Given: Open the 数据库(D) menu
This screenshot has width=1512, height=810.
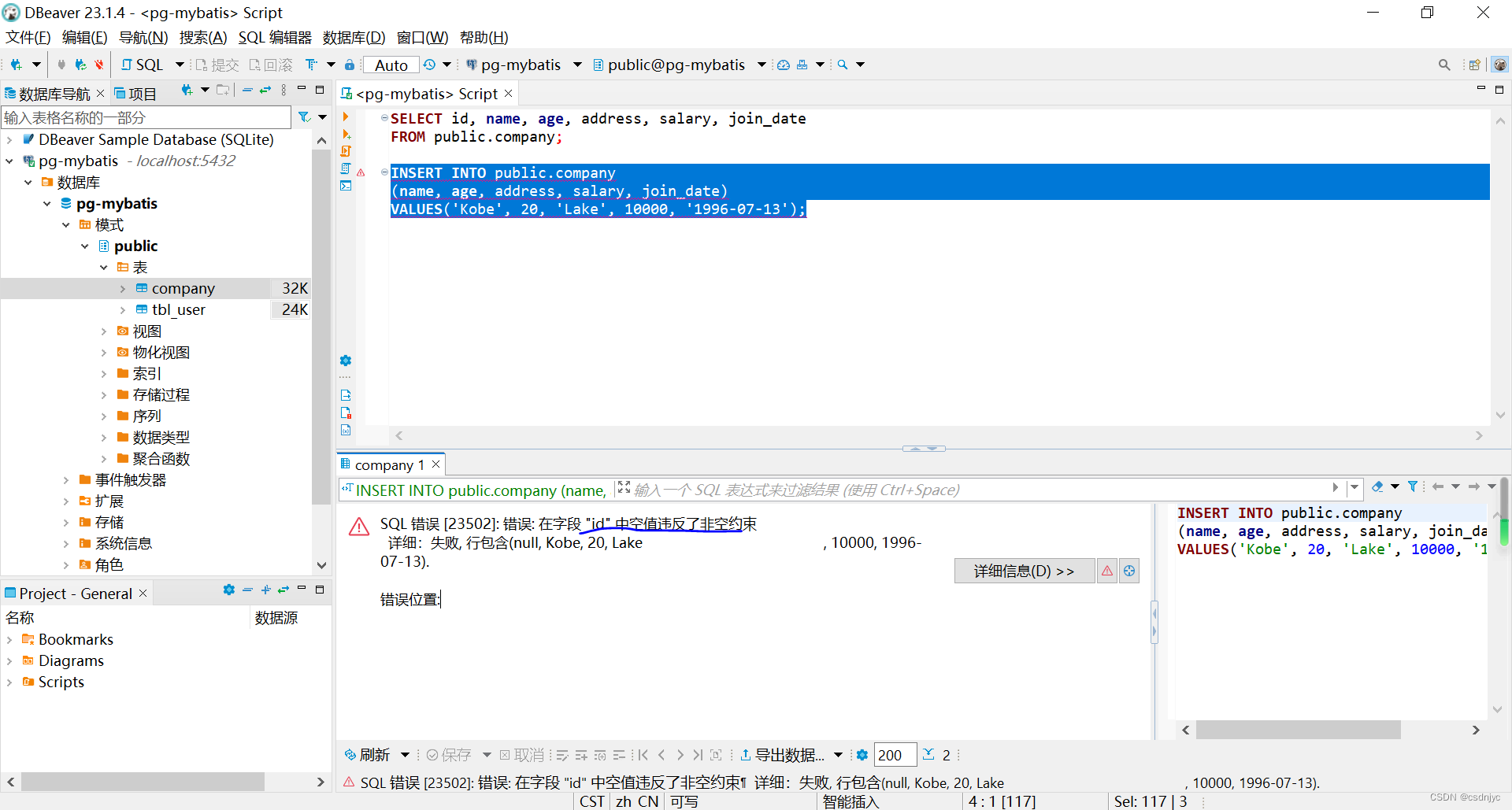Looking at the screenshot, I should point(354,38).
